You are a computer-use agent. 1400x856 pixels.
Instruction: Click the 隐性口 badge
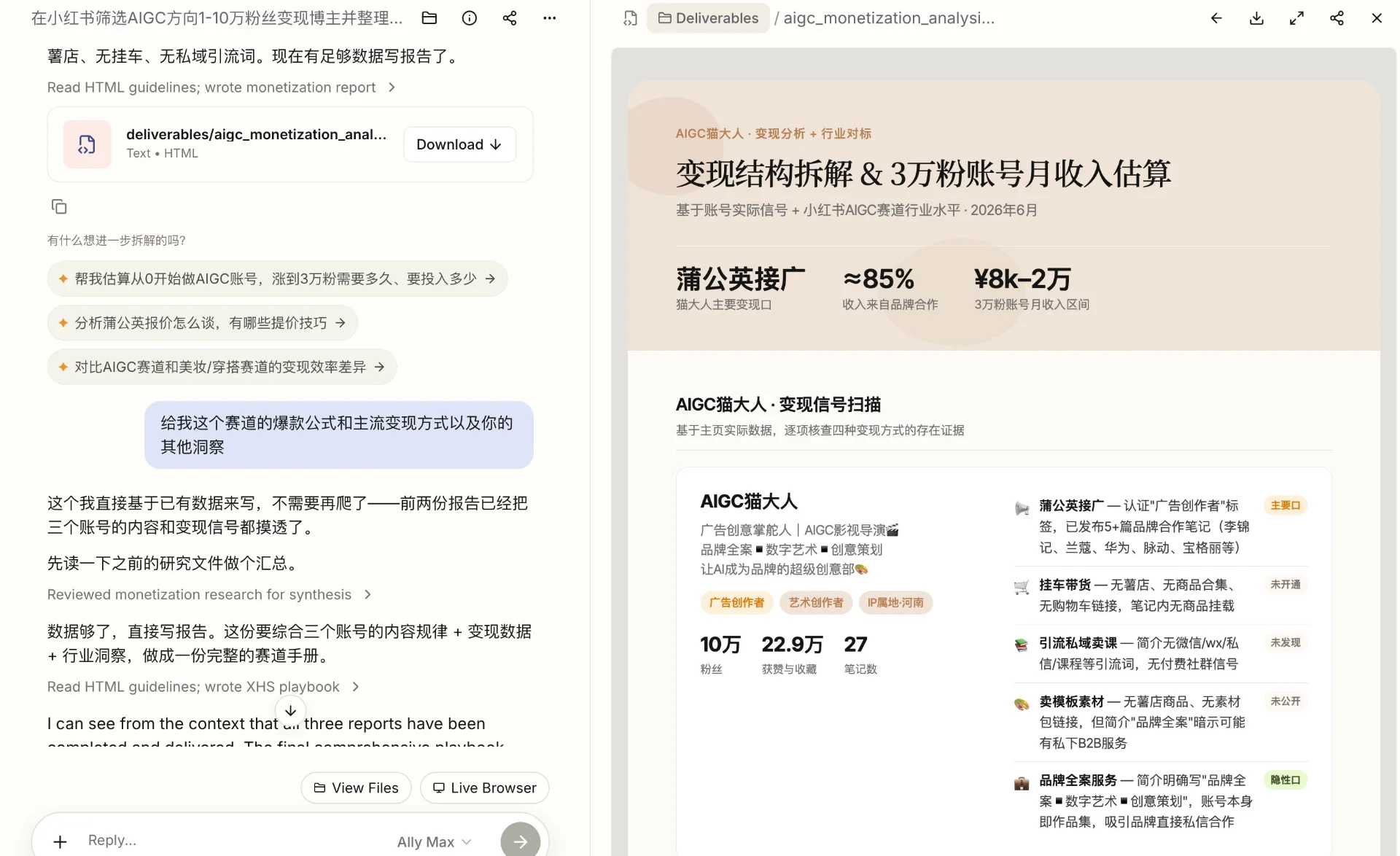pos(1286,780)
